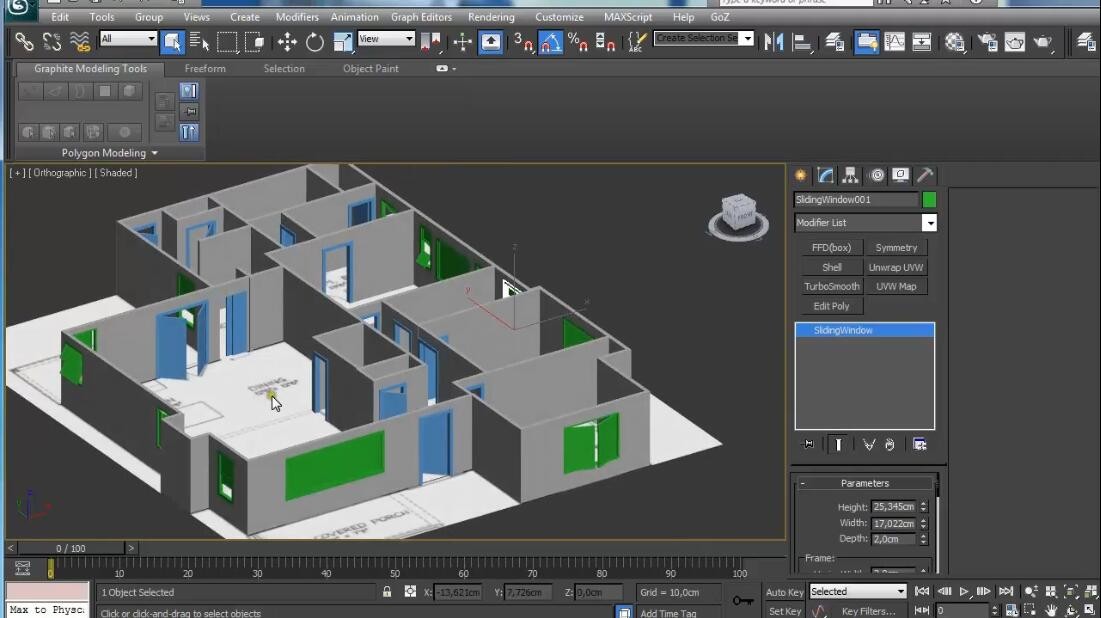This screenshot has height=618, width=1101.
Task: Click the Mirror tool icon
Action: click(x=773, y=42)
